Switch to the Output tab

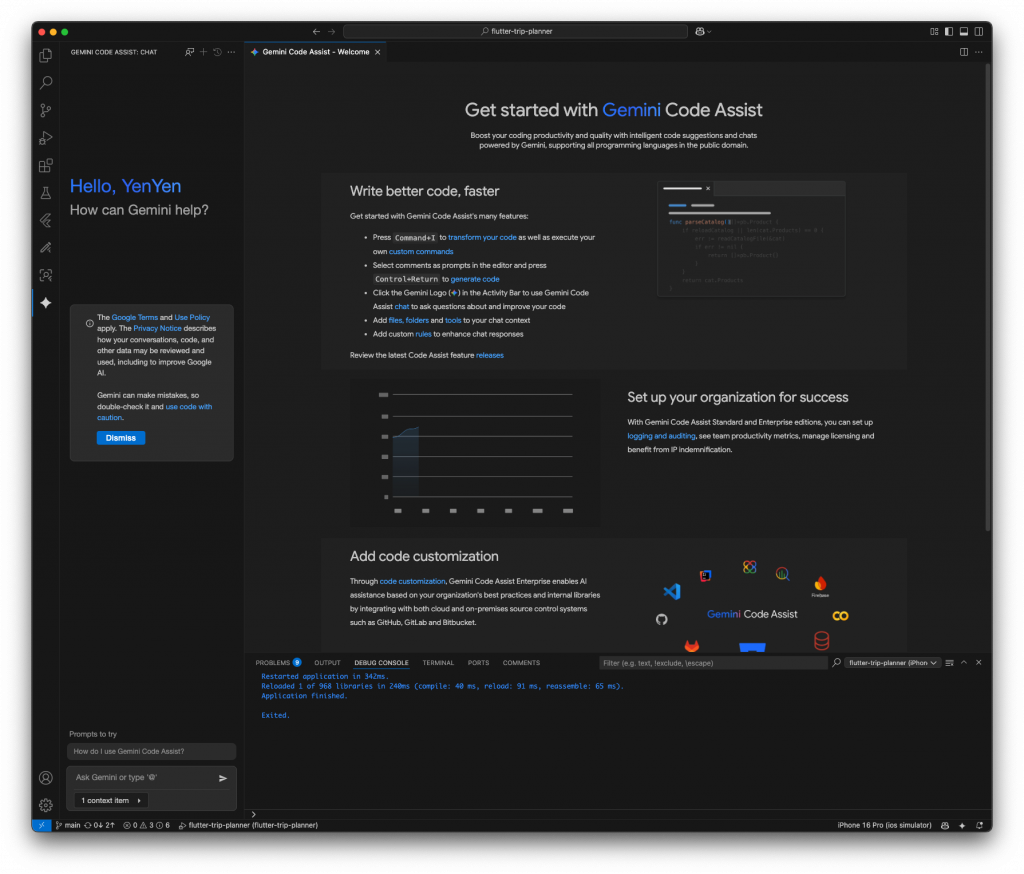pyautogui.click(x=327, y=662)
